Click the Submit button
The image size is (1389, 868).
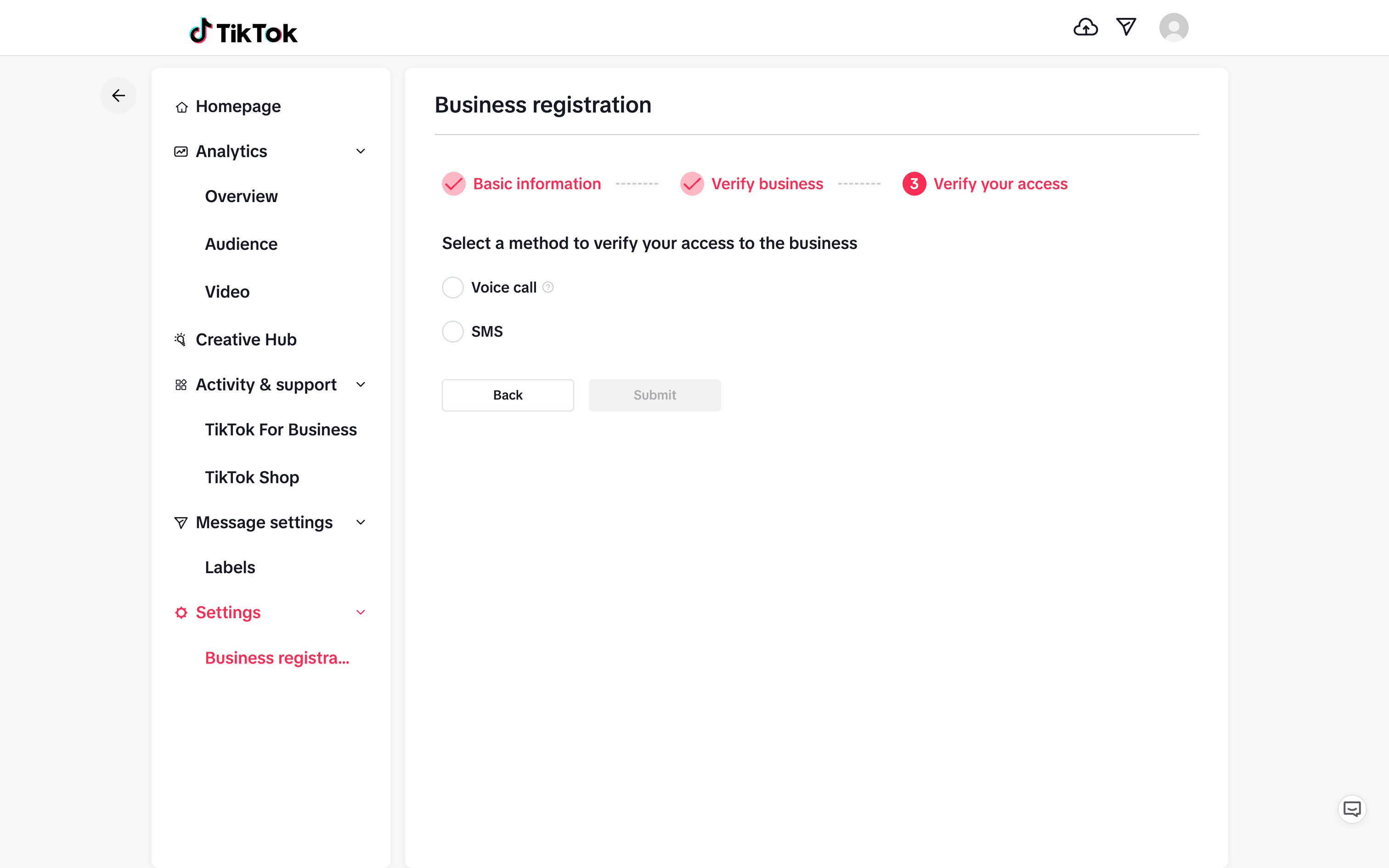pyautogui.click(x=655, y=395)
